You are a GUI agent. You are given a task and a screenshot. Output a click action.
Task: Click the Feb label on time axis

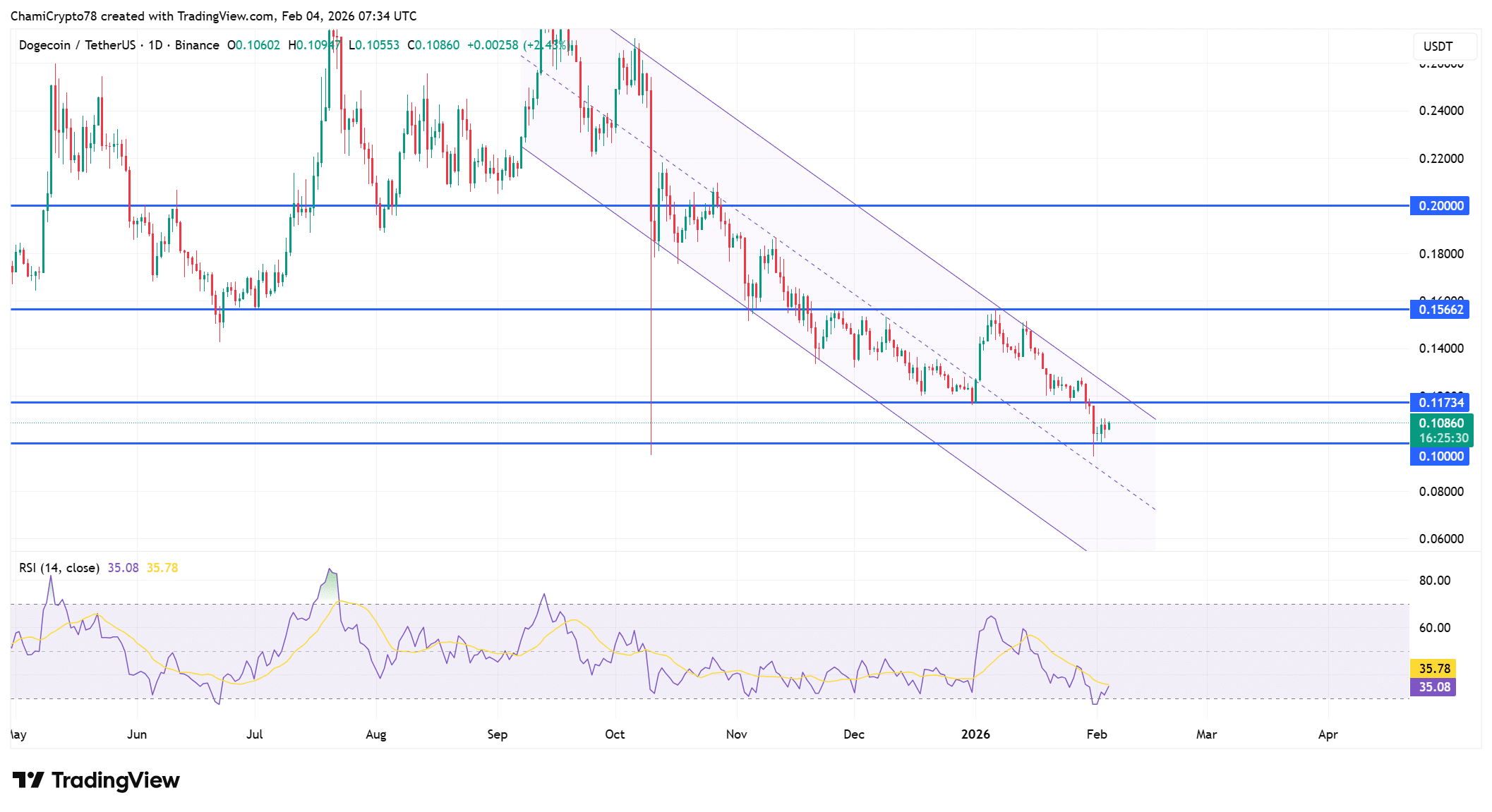[x=1096, y=734]
